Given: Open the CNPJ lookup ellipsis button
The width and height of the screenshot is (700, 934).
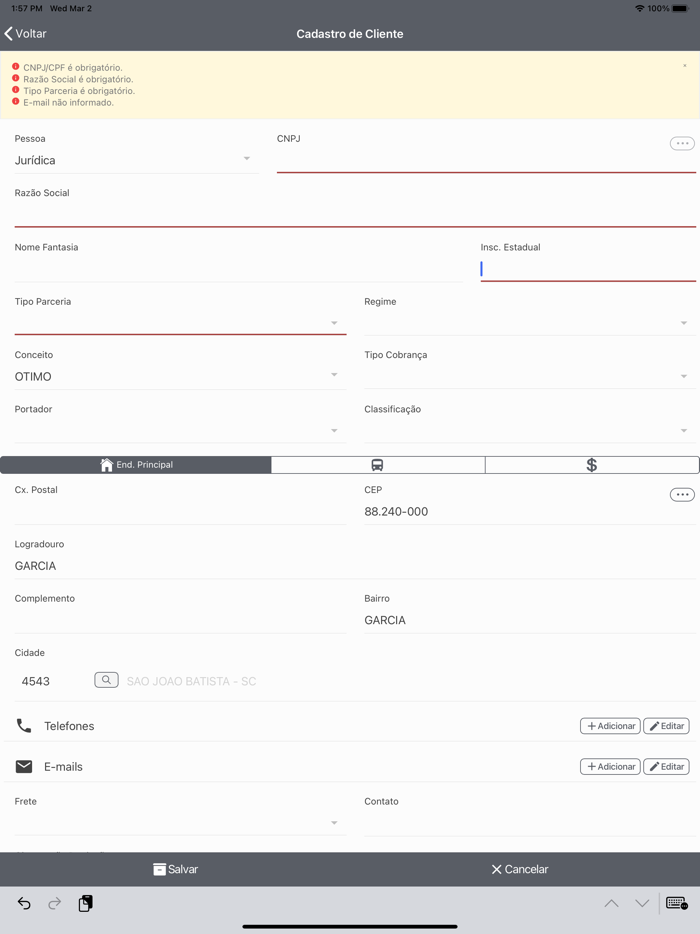Looking at the screenshot, I should point(682,144).
